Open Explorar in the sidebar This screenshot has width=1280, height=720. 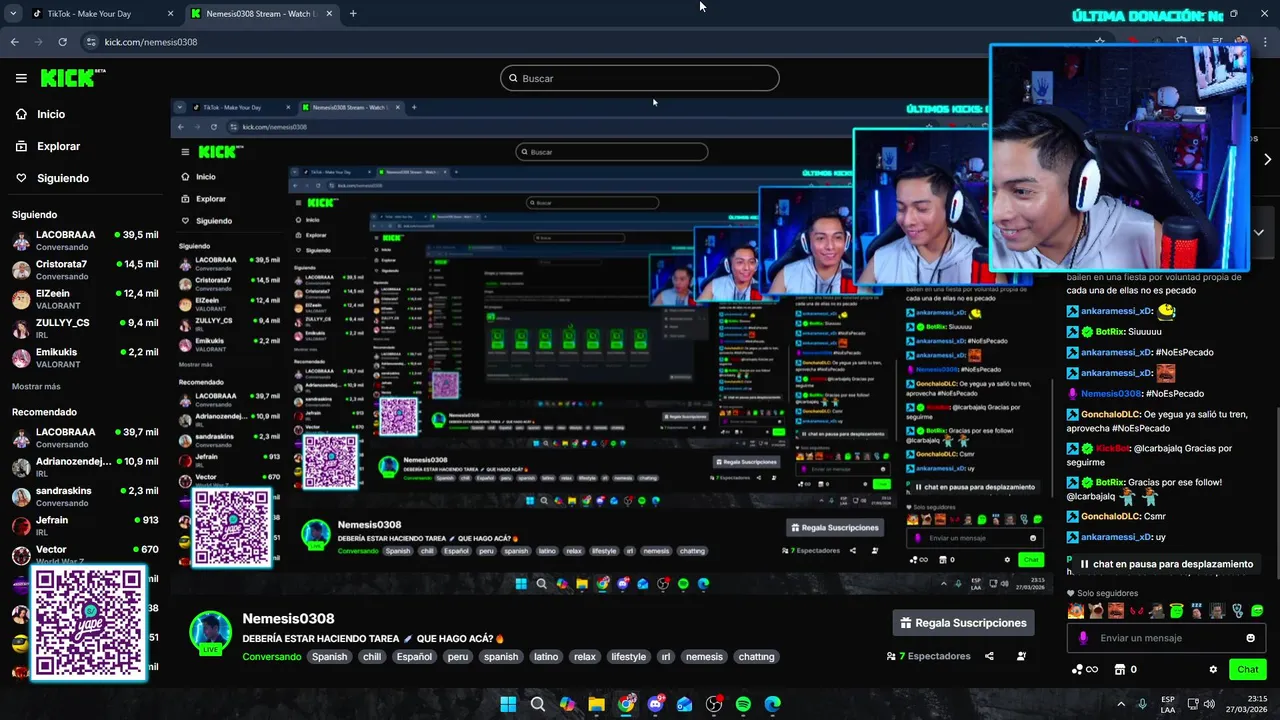(x=58, y=146)
